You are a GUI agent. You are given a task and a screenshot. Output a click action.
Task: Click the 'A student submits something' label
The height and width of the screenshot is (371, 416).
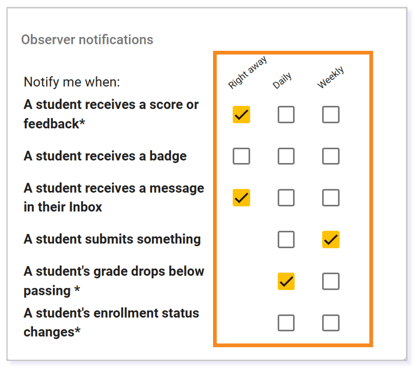tap(112, 239)
